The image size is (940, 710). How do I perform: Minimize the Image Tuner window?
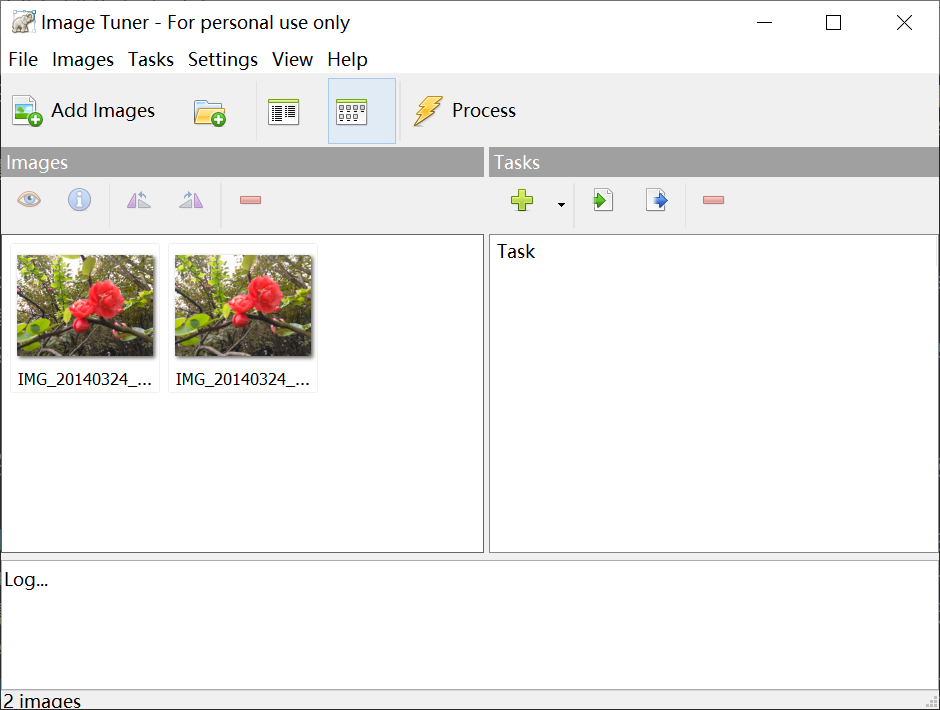click(x=764, y=23)
